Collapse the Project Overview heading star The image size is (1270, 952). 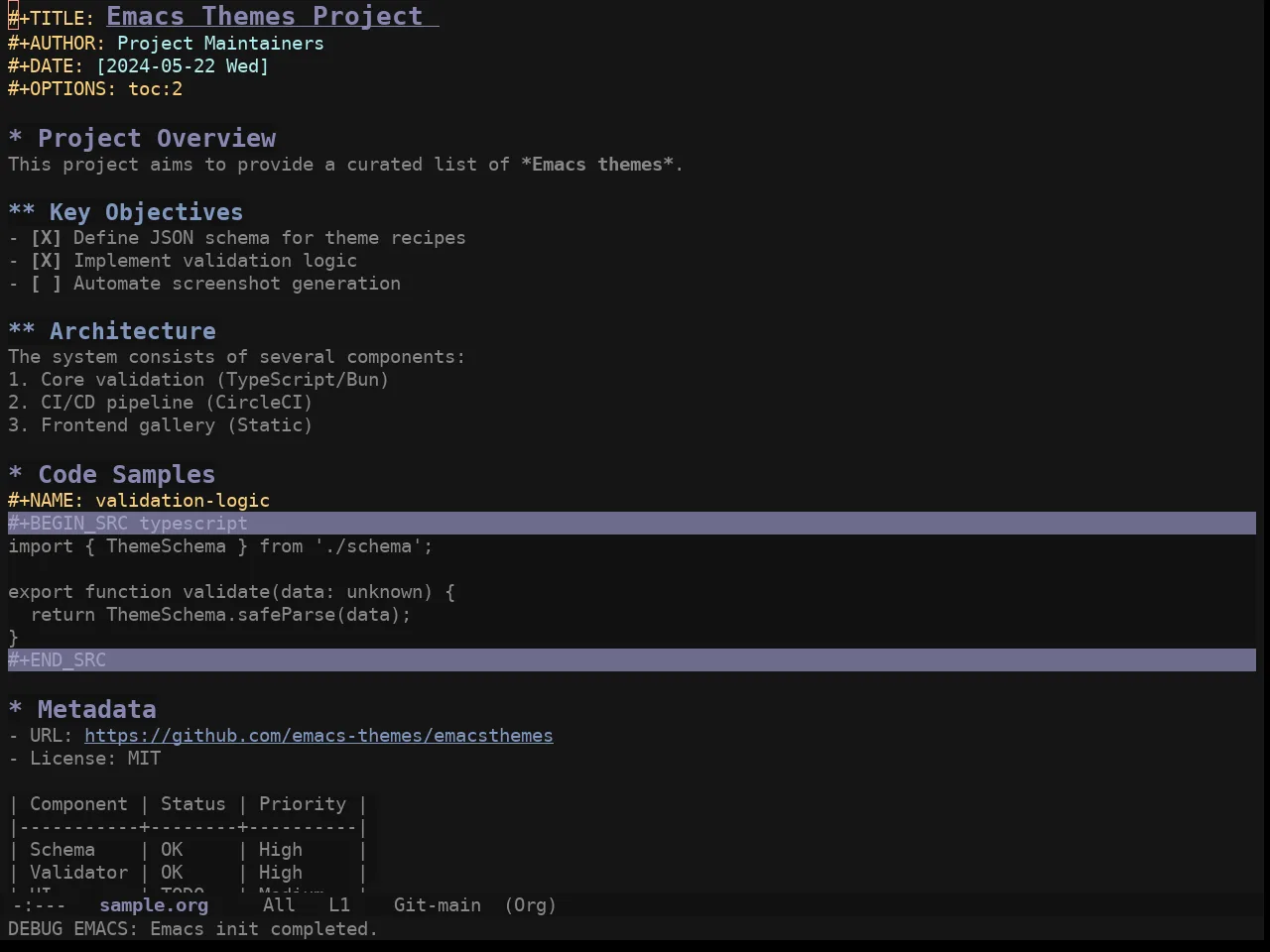coord(15,139)
